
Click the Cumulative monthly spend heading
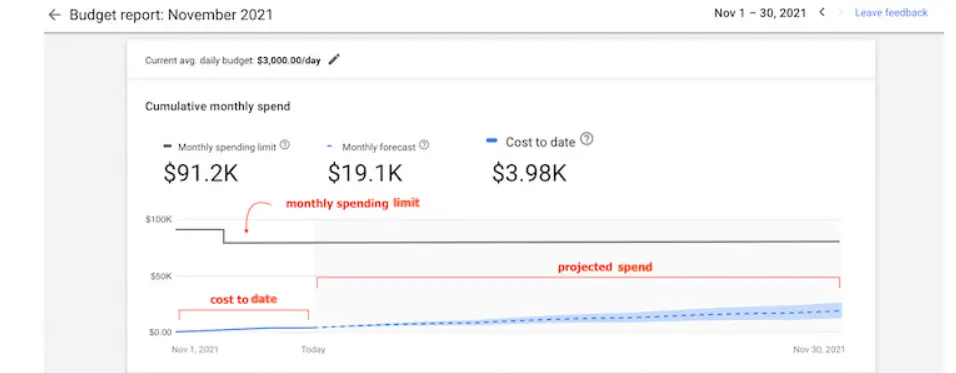(x=218, y=107)
